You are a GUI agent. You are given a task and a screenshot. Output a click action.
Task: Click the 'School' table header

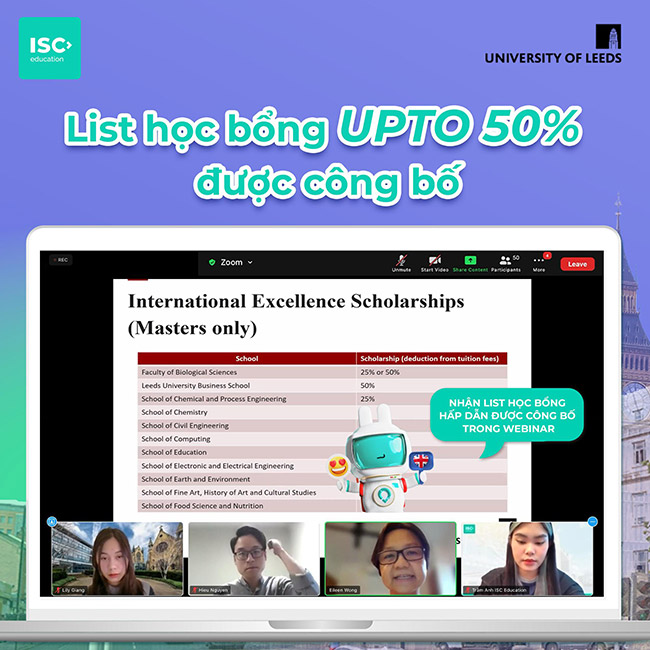(x=247, y=359)
